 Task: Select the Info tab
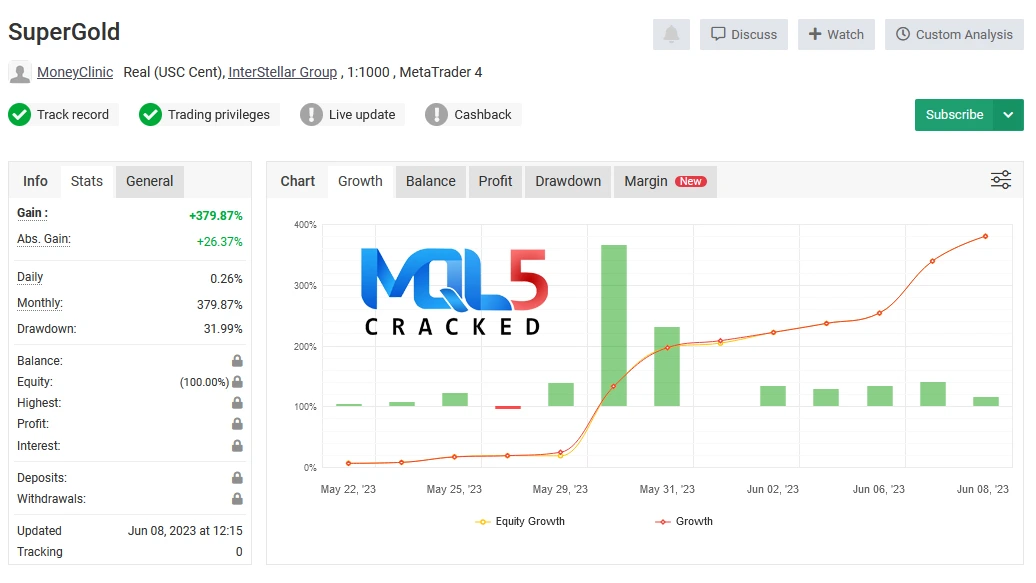(35, 181)
